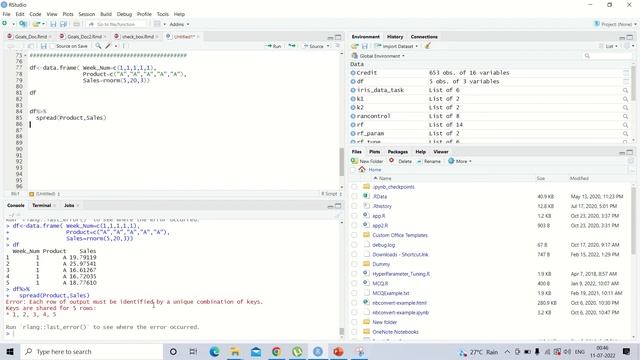Minimize the console pane
Screen dimensions: 640x360
coord(330,206)
